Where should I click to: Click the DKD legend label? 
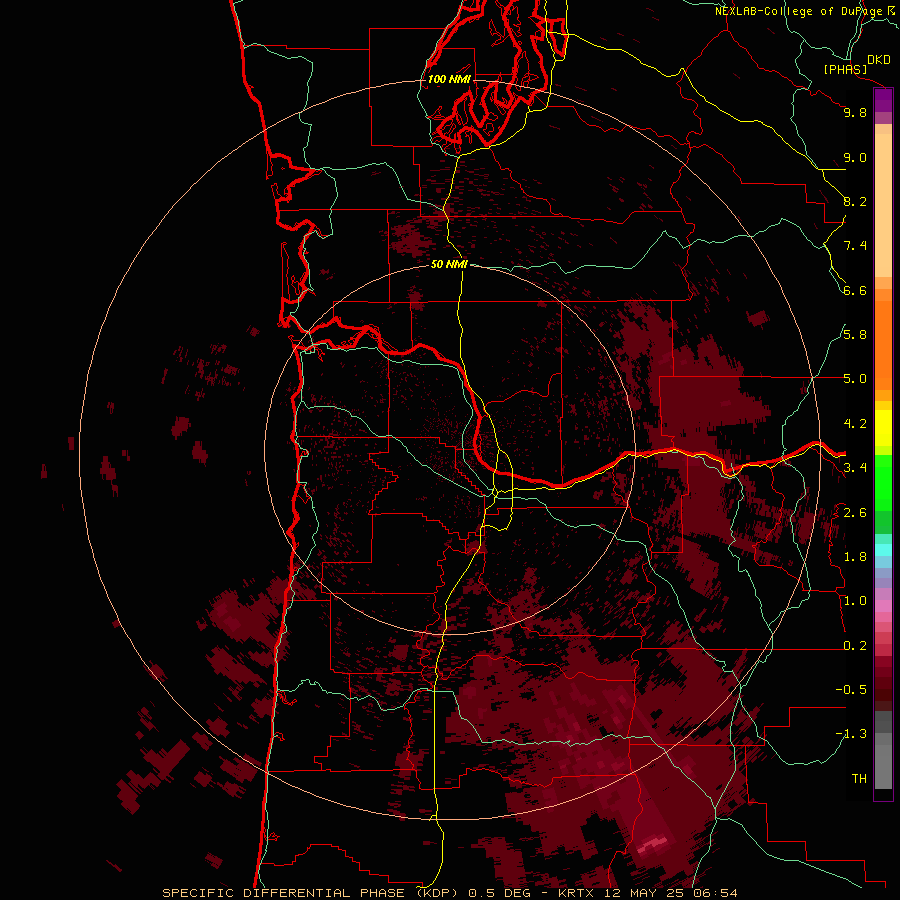[x=879, y=60]
